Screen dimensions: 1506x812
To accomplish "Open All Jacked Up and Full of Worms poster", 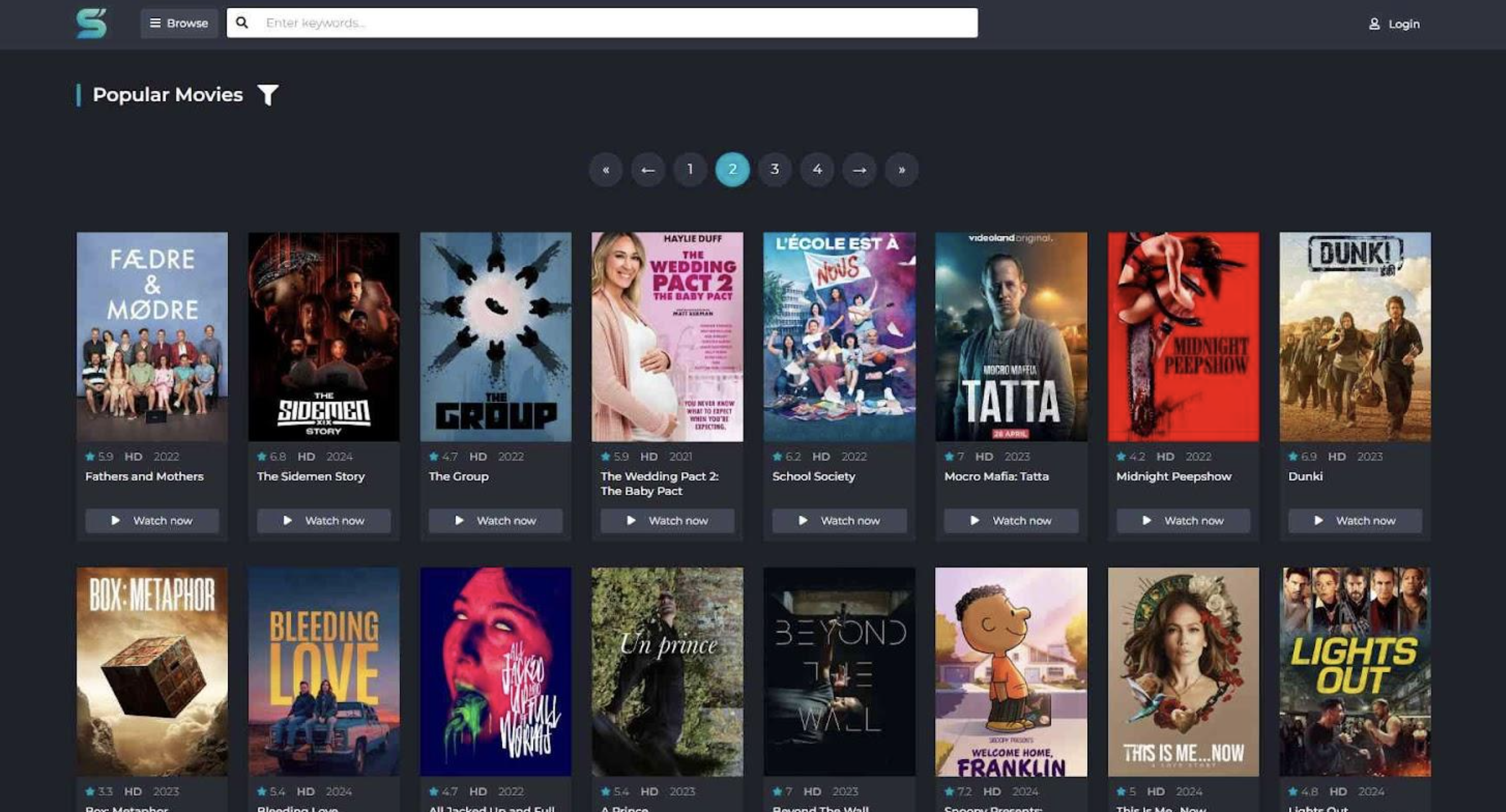I will pyautogui.click(x=496, y=672).
